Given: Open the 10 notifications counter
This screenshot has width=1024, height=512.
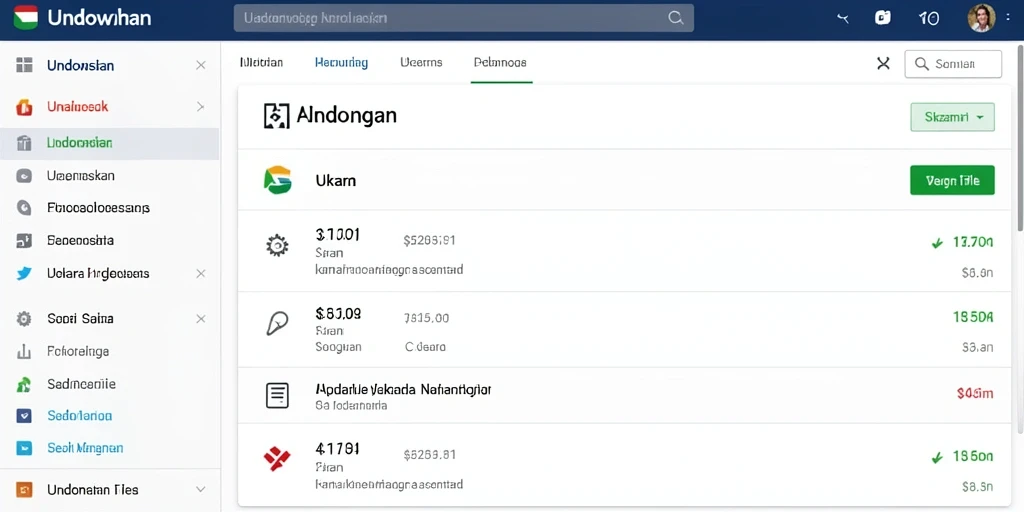Looking at the screenshot, I should (929, 18).
